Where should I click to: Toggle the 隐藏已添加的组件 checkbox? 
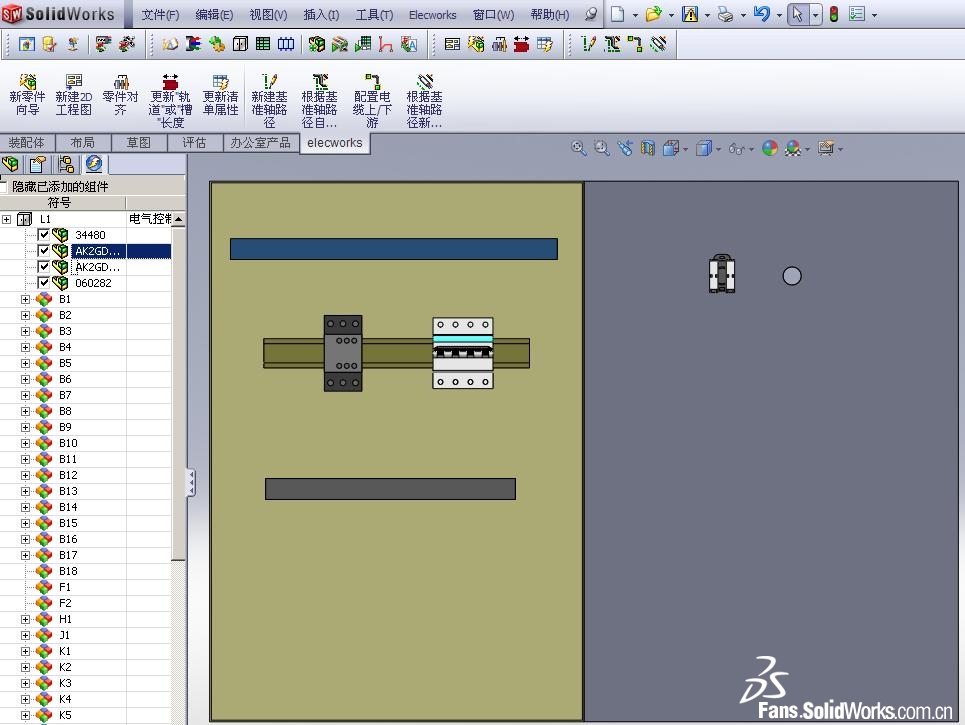pyautogui.click(x=4, y=186)
